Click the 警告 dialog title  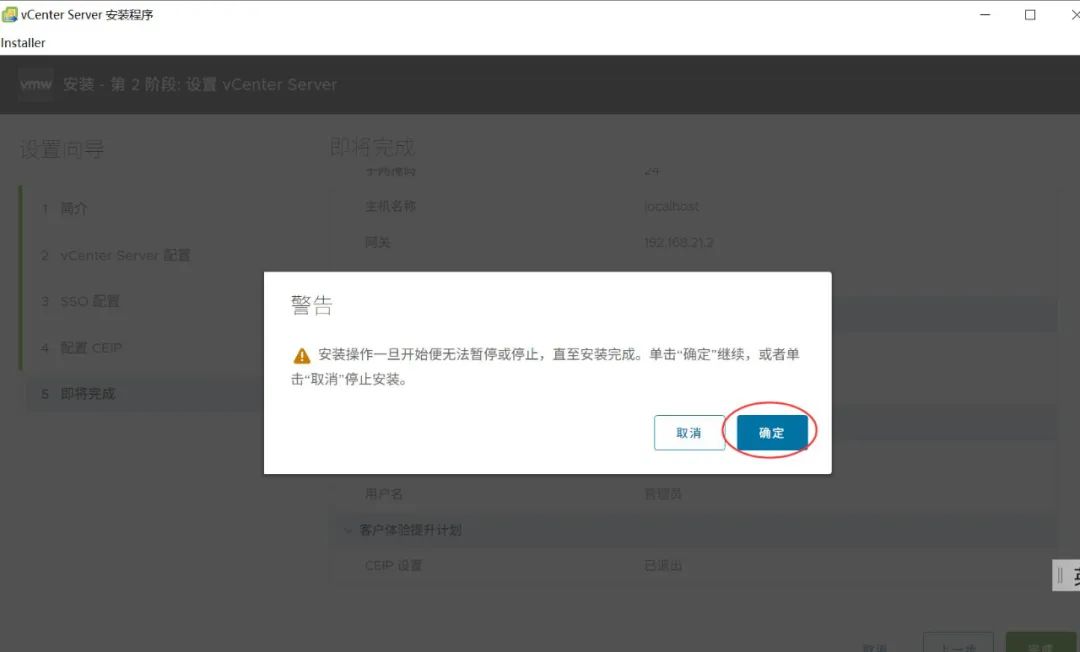pyautogui.click(x=311, y=305)
